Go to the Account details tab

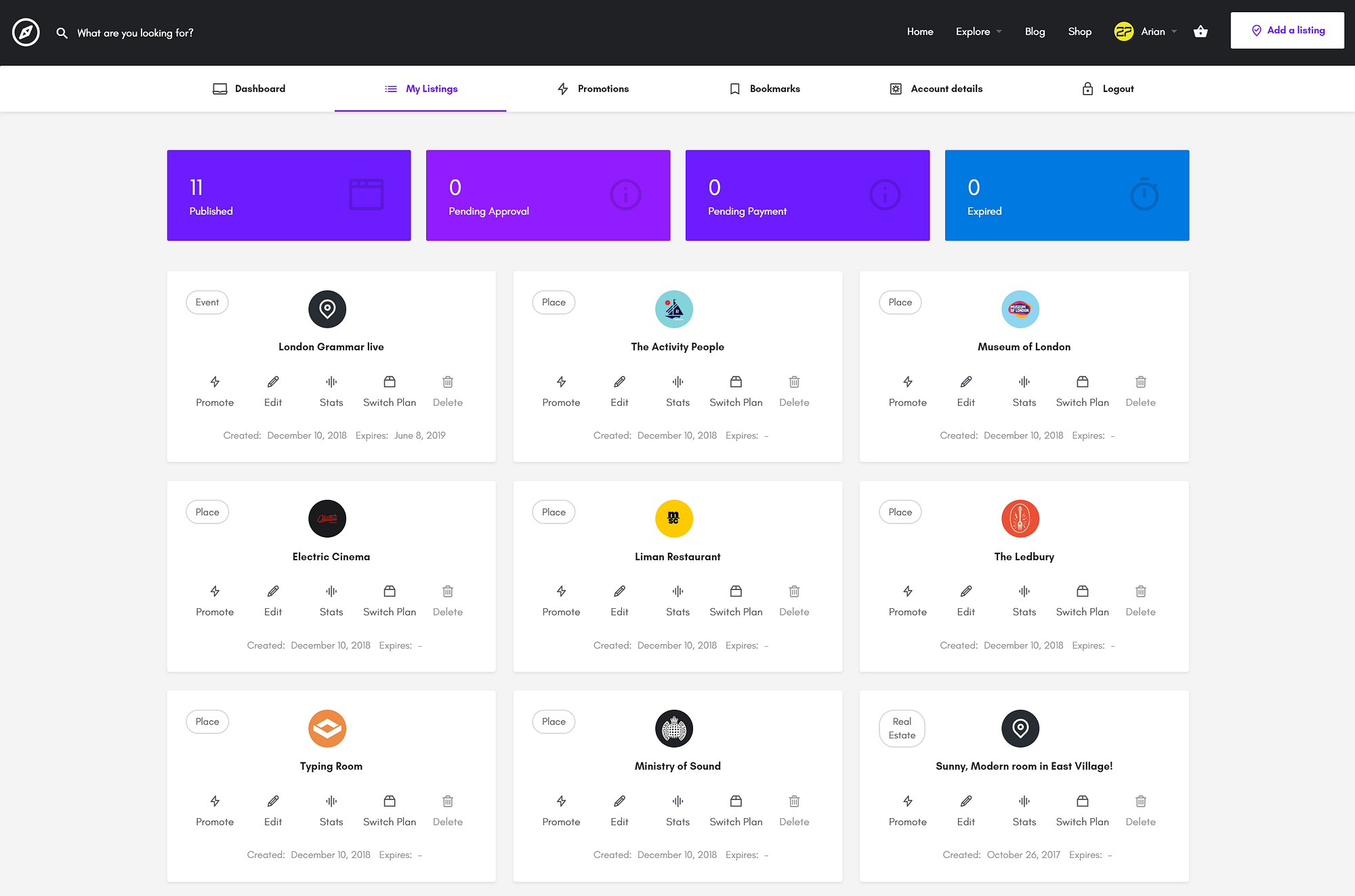coord(936,89)
